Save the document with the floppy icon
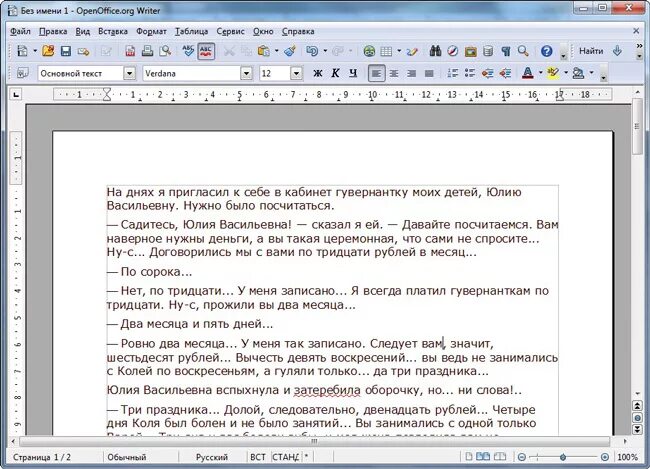The image size is (650, 469). coord(65,51)
